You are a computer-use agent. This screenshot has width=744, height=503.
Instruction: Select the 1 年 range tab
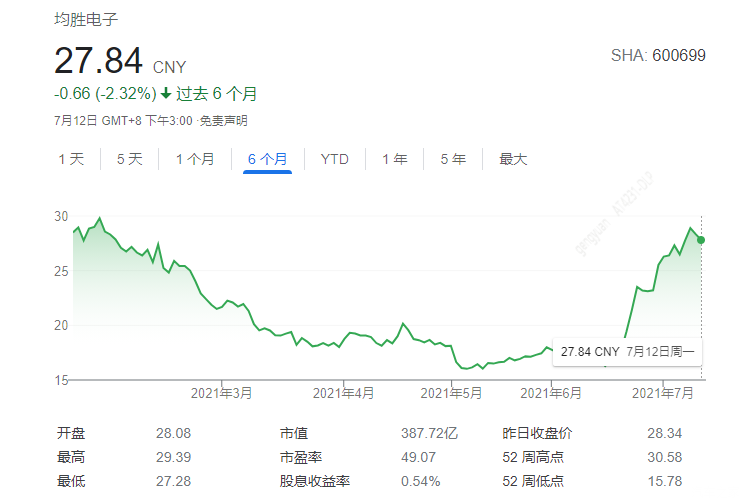(395, 159)
